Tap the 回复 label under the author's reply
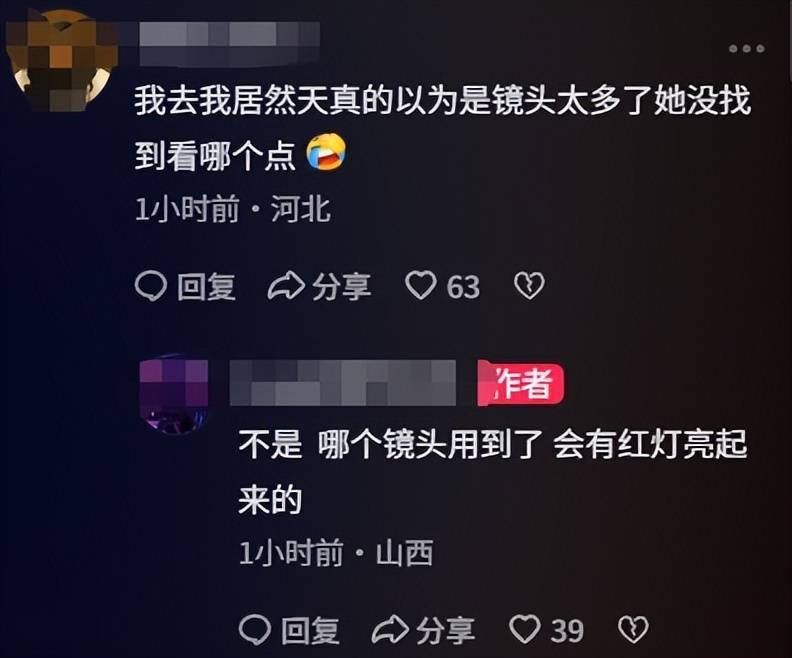792x658 pixels. tap(310, 630)
